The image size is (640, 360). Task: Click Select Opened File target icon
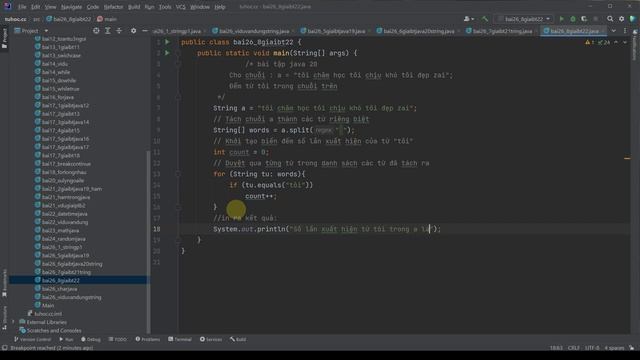(x=96, y=31)
